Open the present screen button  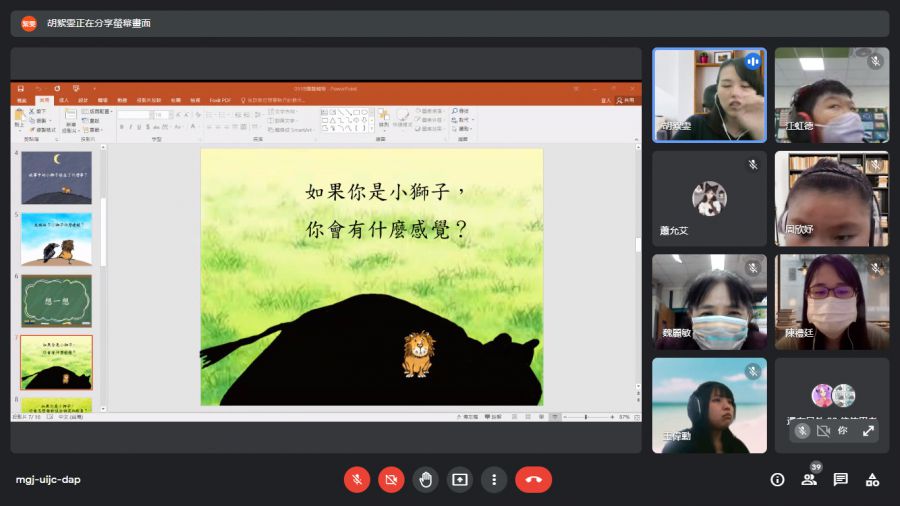(x=460, y=480)
